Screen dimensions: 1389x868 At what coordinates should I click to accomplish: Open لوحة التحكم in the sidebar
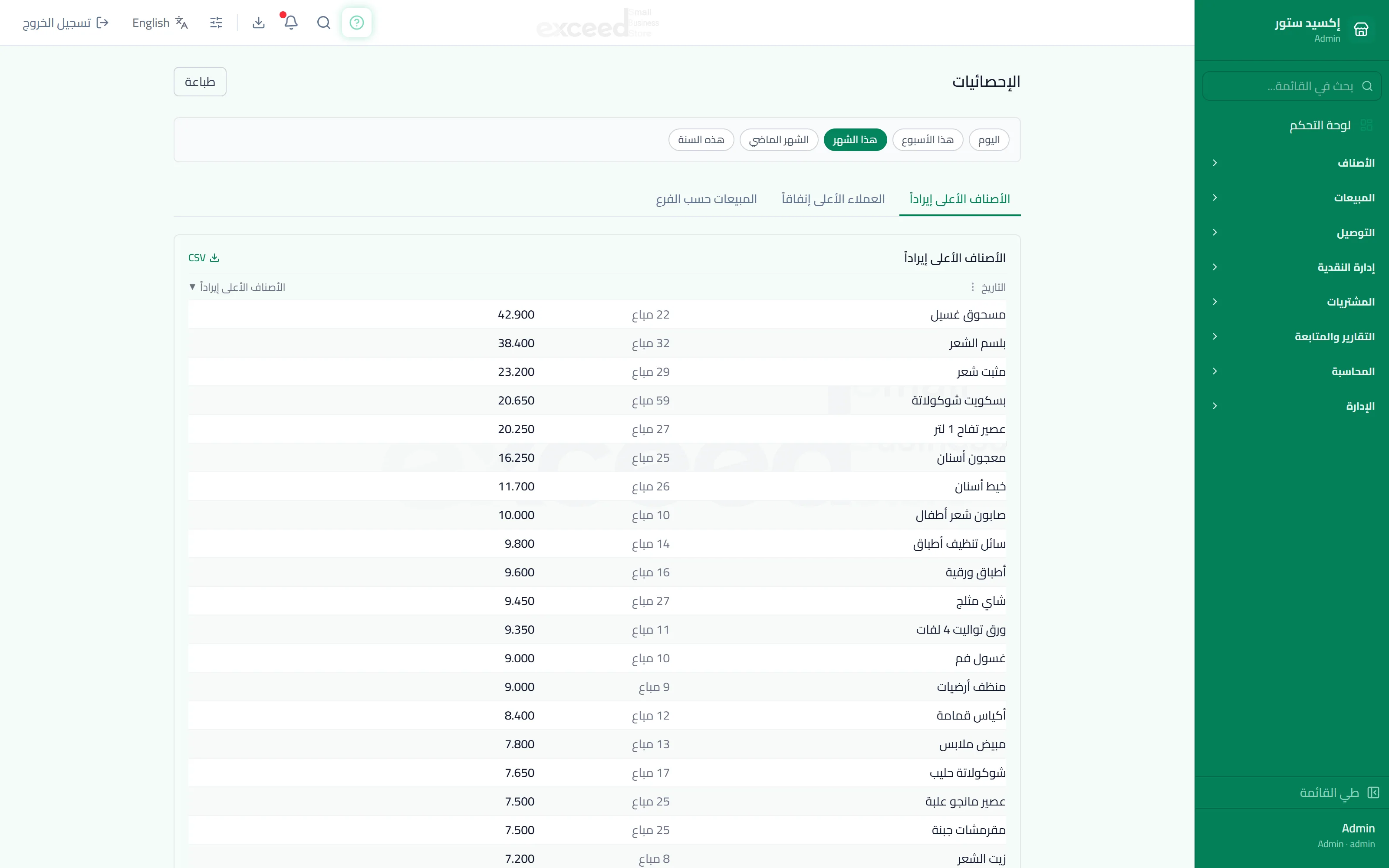coord(1291,125)
